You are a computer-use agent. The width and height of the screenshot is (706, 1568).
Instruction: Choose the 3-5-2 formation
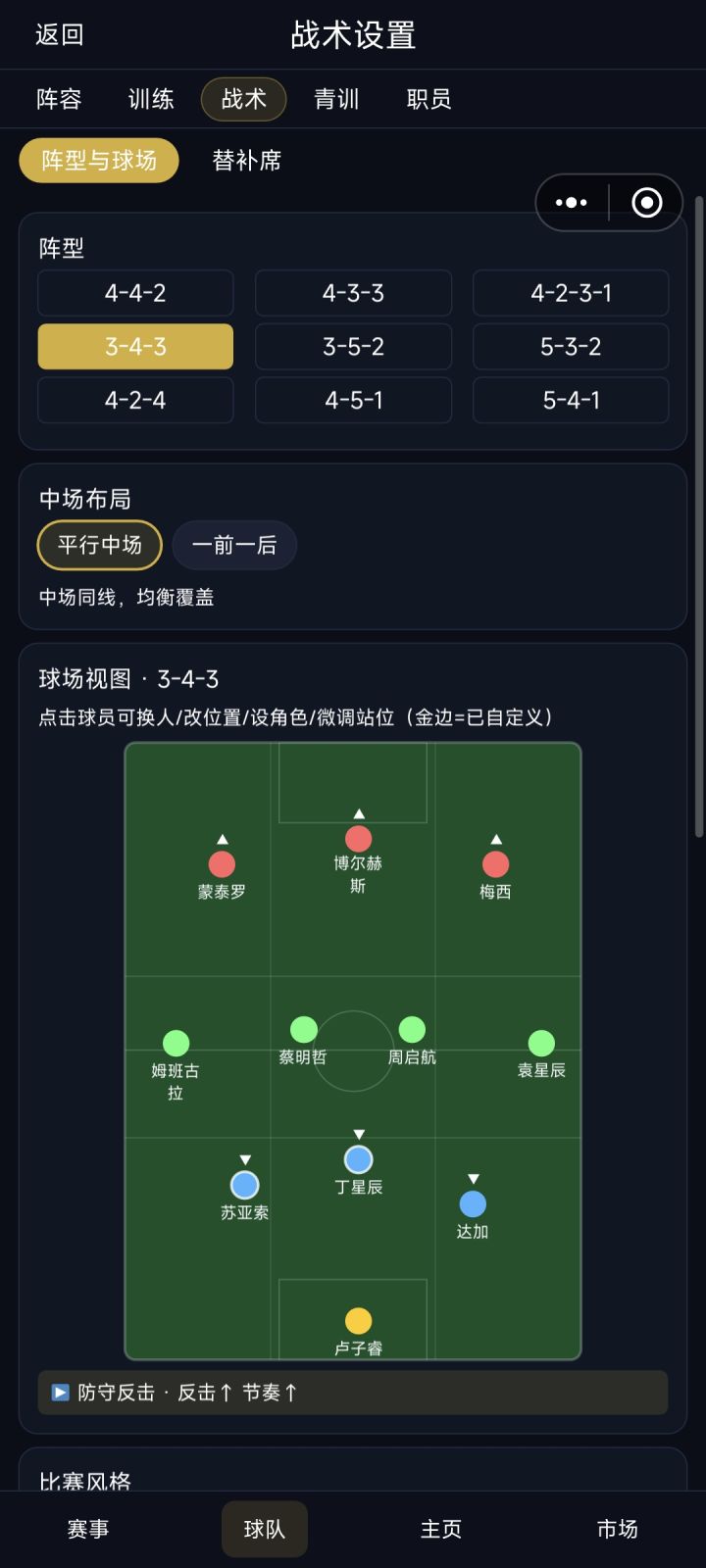[x=353, y=347]
